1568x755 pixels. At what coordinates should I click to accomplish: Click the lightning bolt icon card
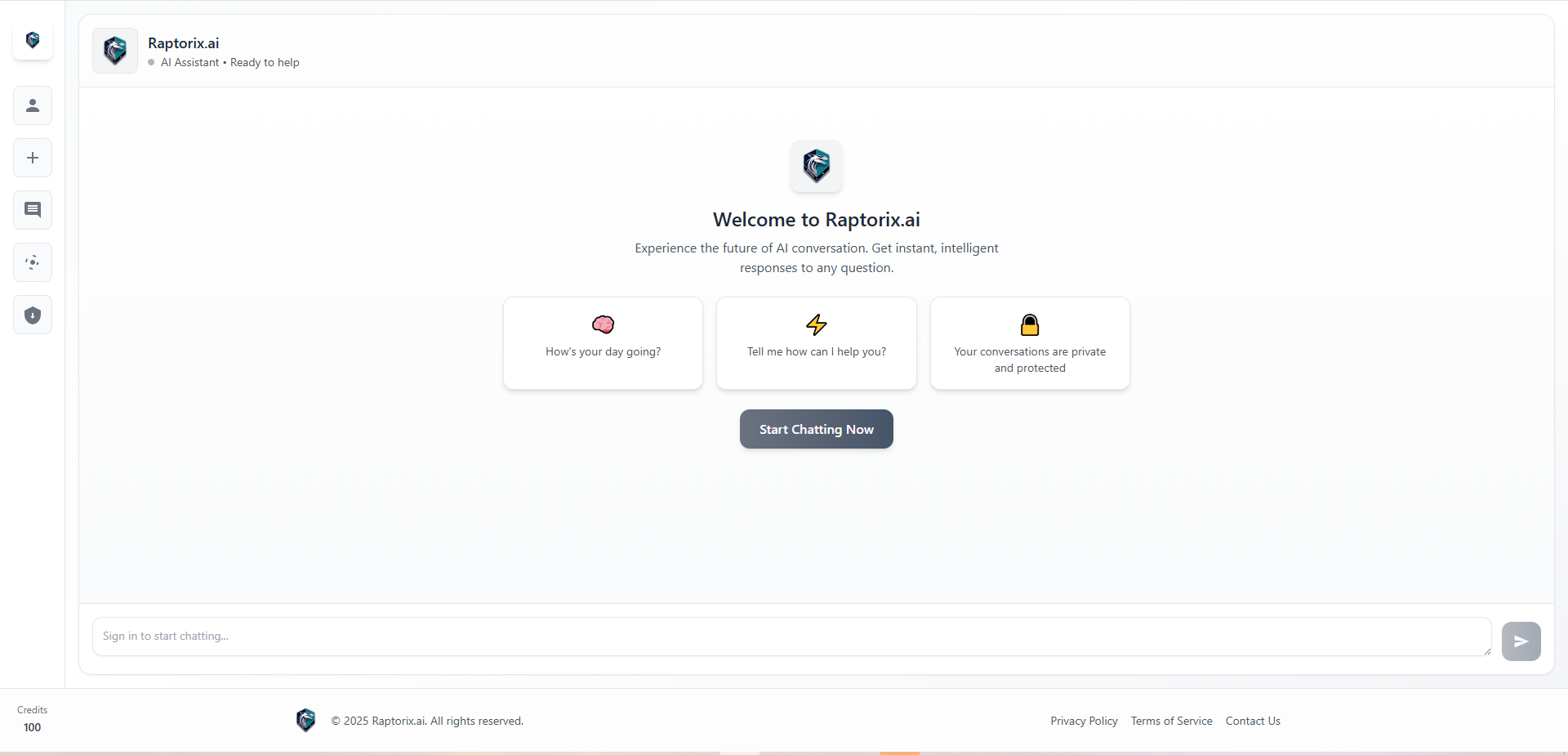point(817,324)
